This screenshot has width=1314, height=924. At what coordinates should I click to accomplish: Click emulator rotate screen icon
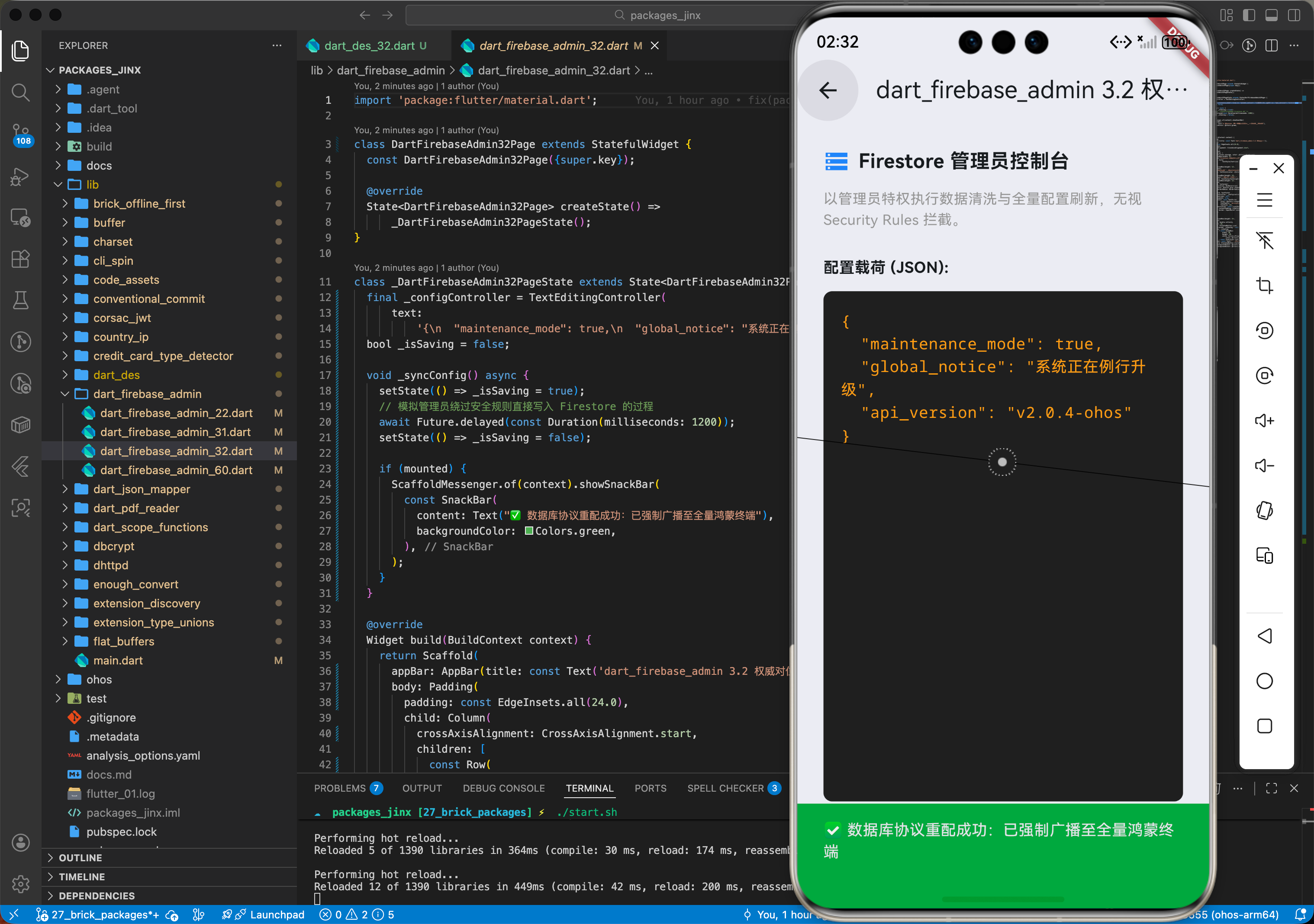[1264, 510]
